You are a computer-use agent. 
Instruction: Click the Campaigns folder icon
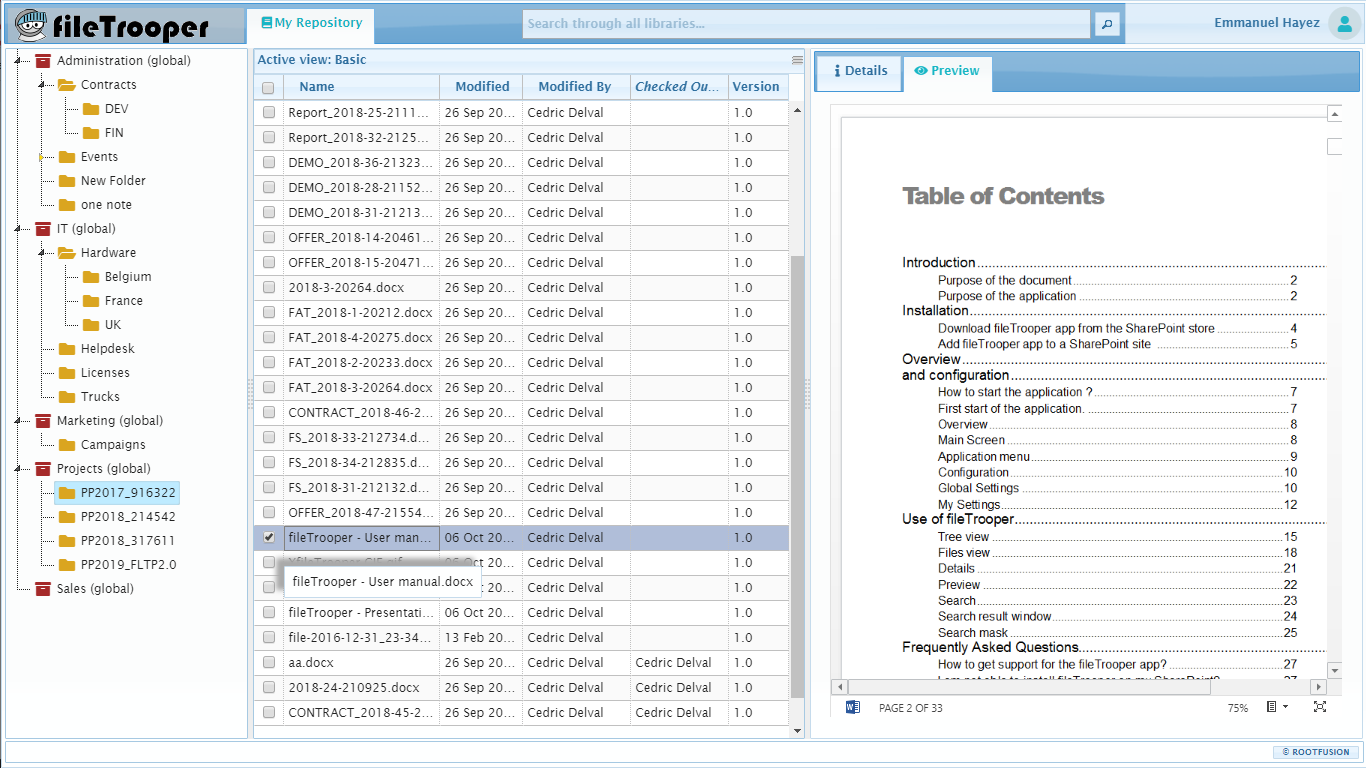(67, 445)
